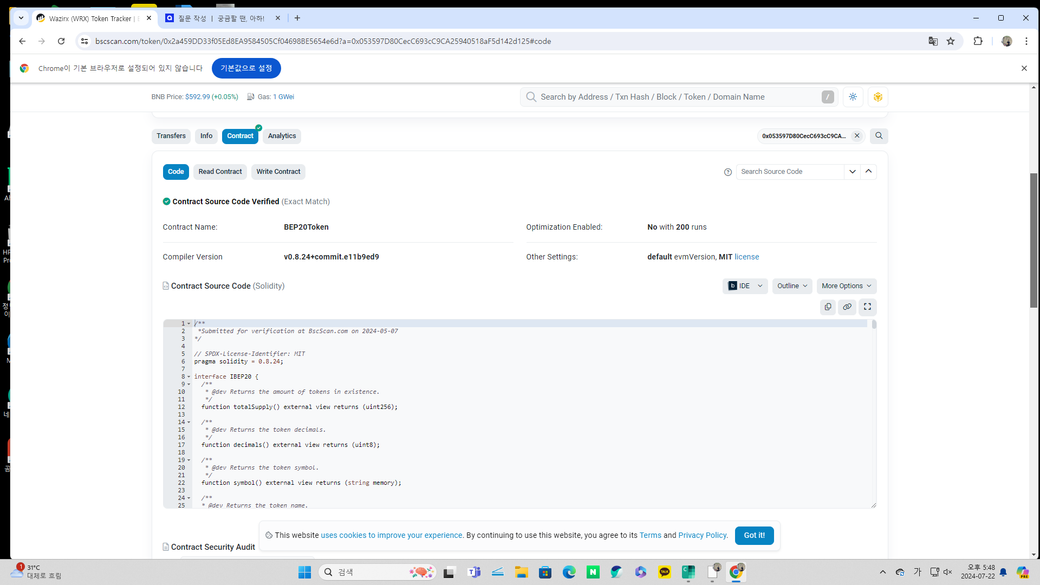
Task: Open the Analytics tab
Action: 282,136
